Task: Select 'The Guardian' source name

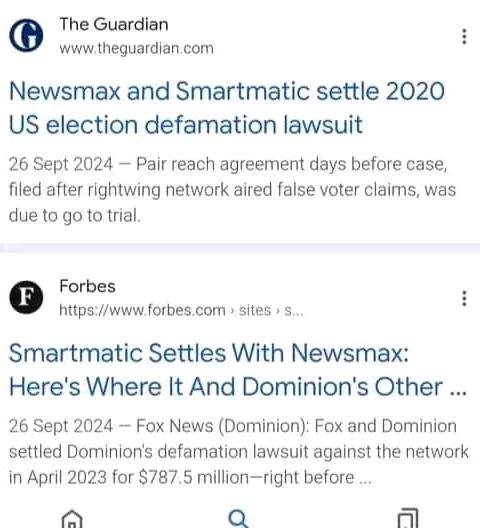Action: 114,25
